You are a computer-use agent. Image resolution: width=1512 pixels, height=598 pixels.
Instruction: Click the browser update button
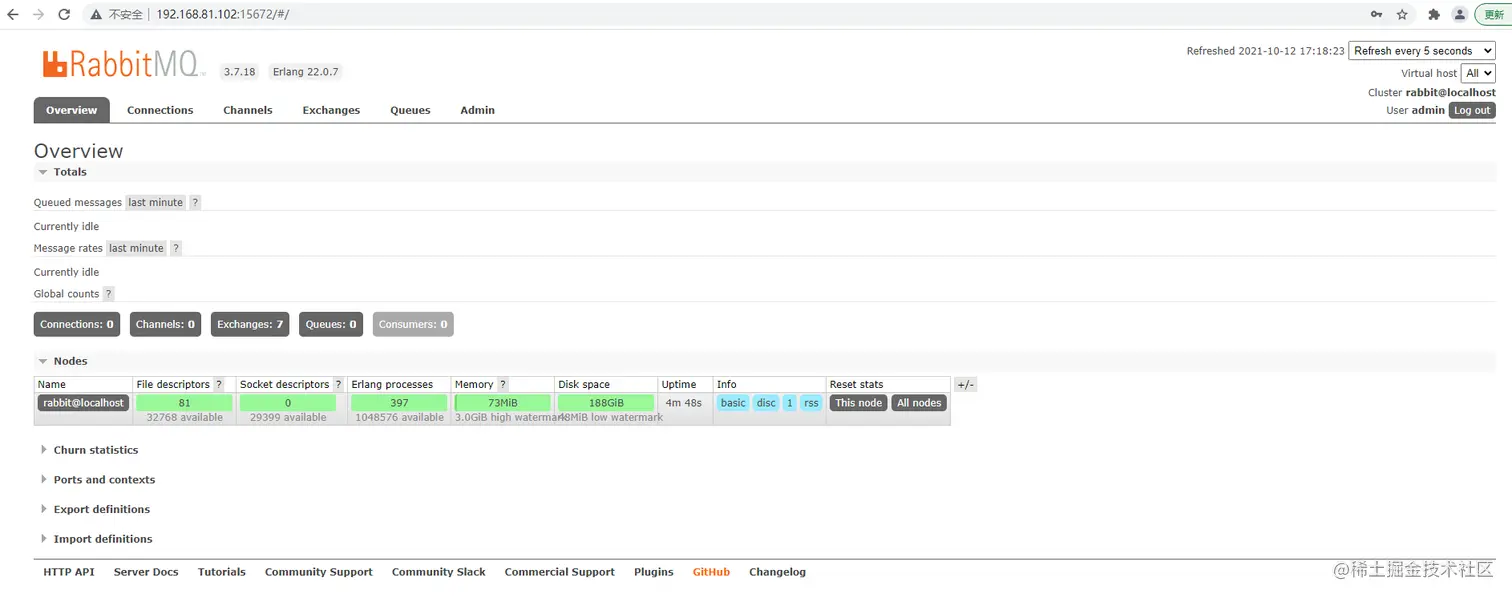(x=1494, y=15)
